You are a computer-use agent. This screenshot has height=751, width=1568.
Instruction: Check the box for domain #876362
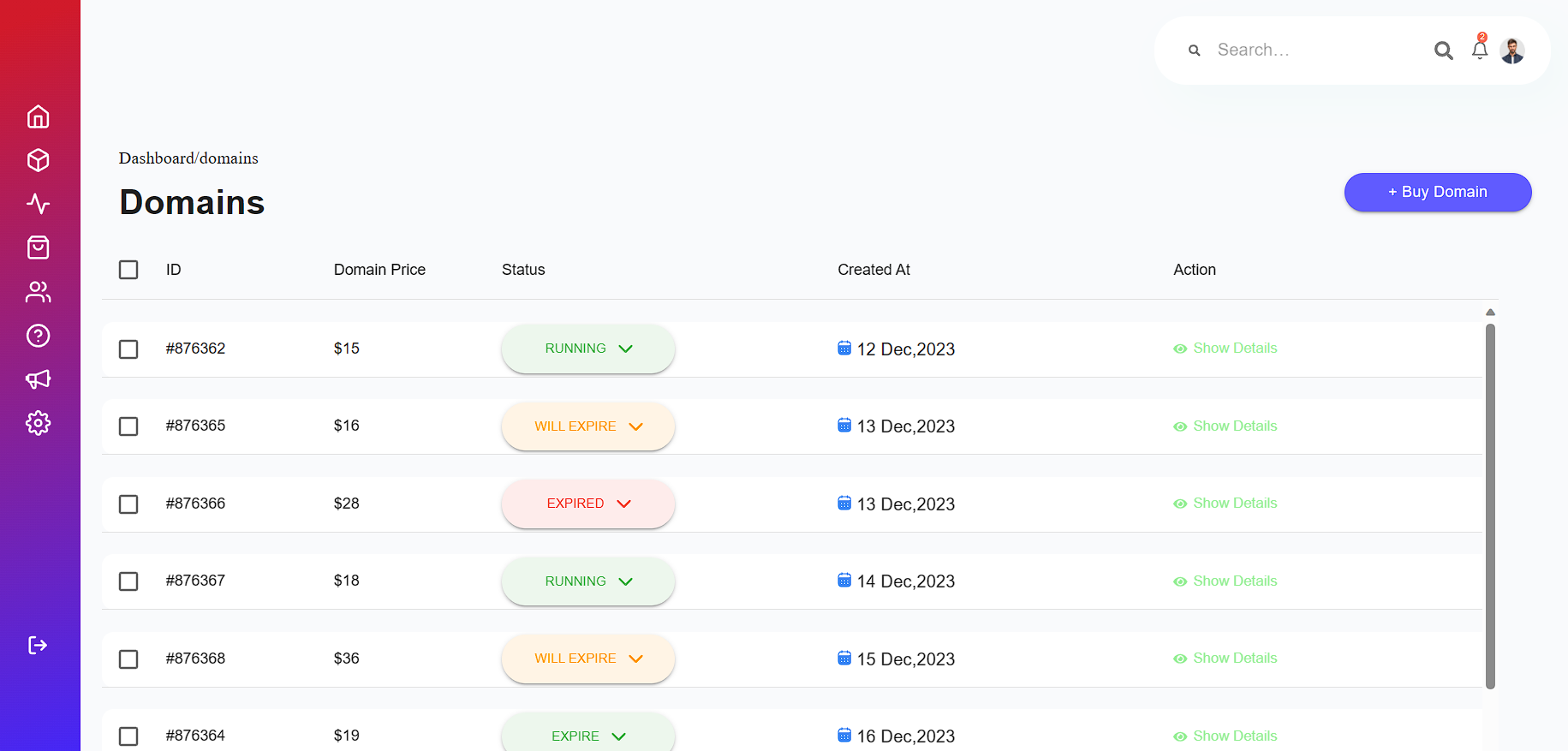128,349
